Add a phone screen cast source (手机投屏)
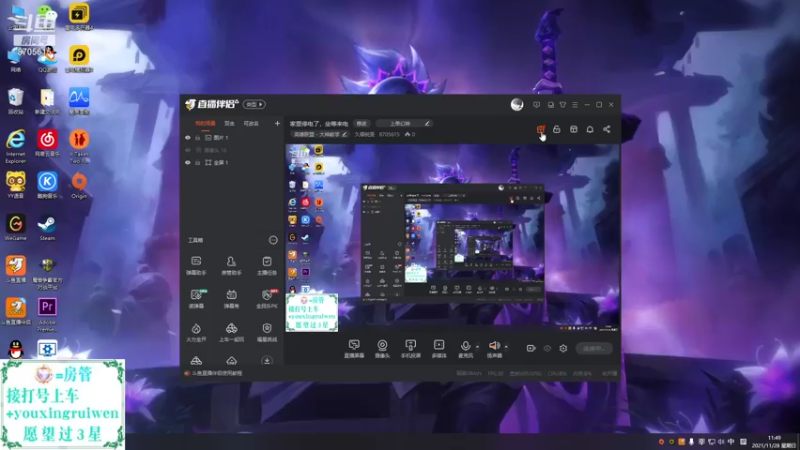The height and width of the screenshot is (450, 800). coord(410,349)
